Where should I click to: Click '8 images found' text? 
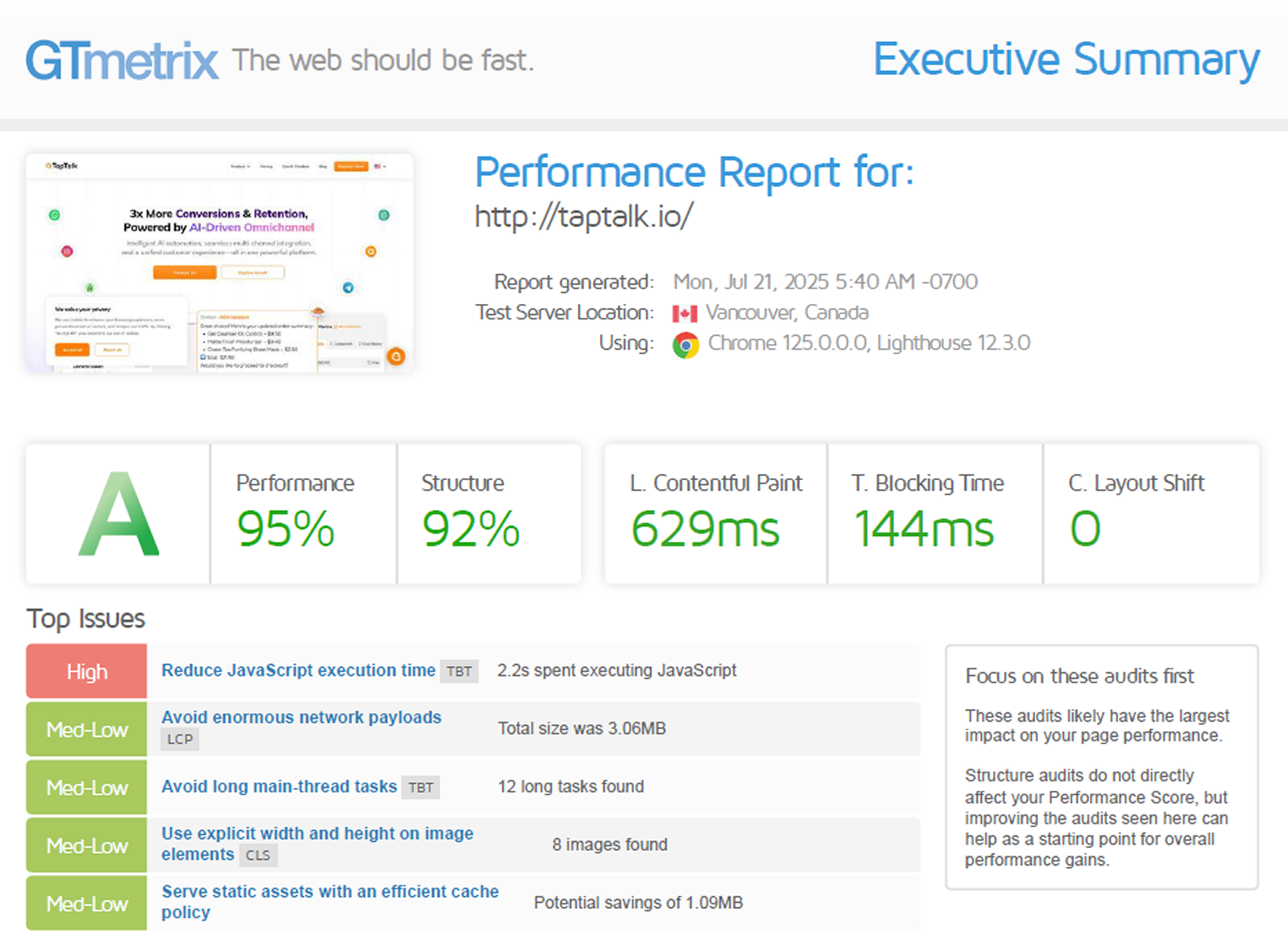pos(610,844)
